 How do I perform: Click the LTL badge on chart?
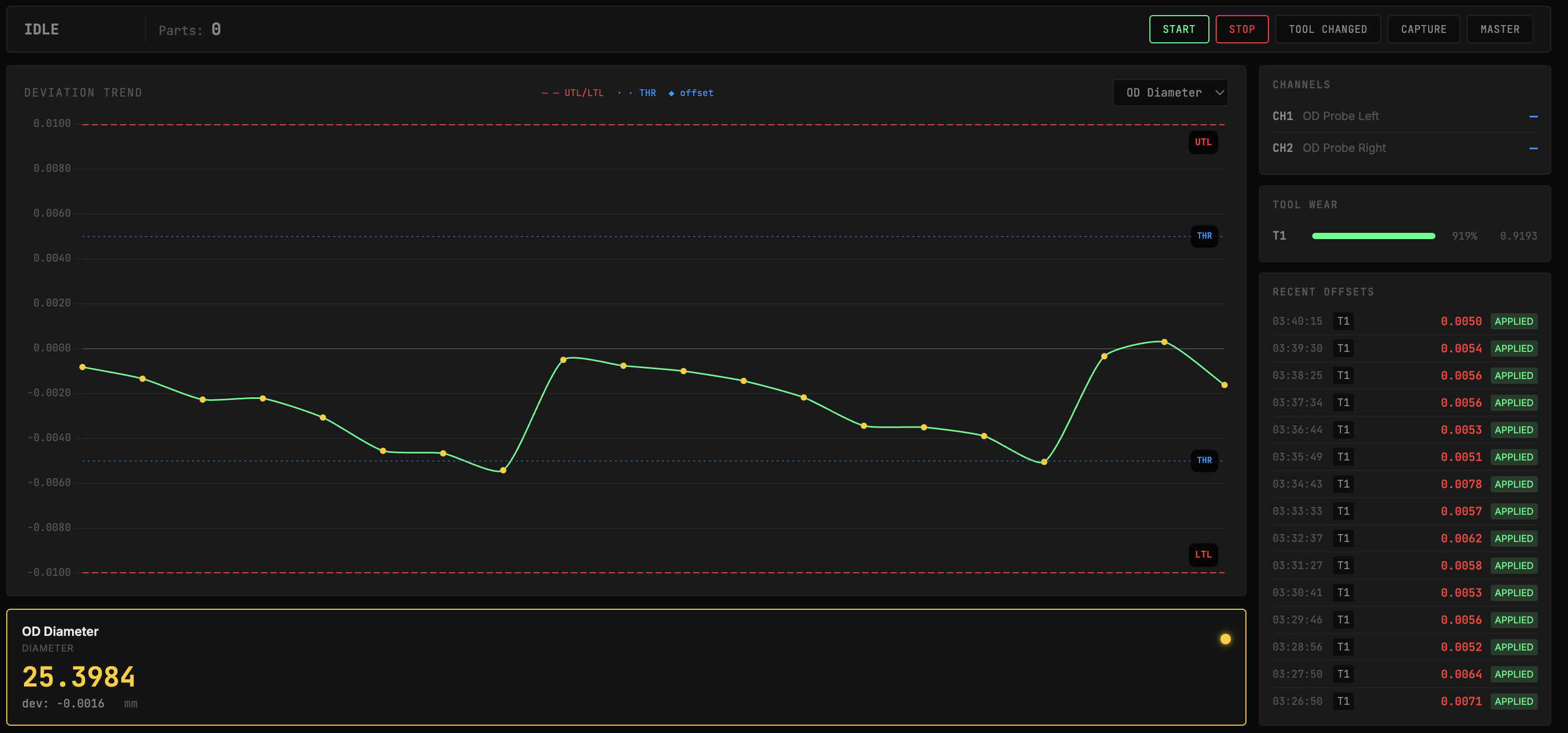(1203, 554)
